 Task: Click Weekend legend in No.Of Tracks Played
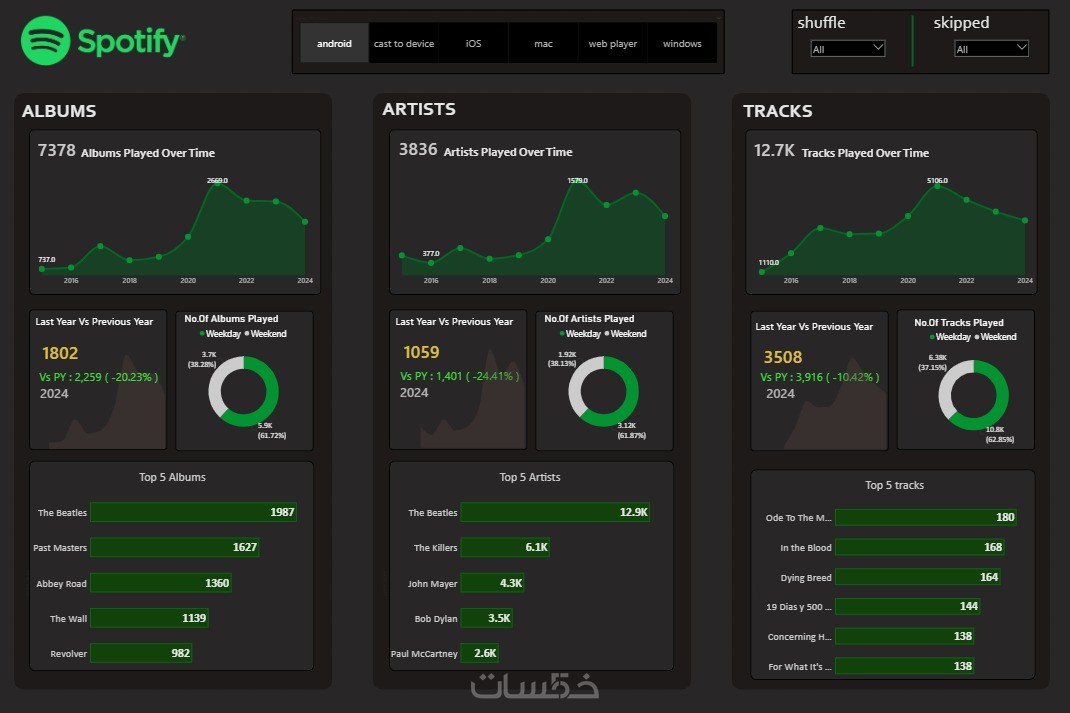[x=996, y=336]
